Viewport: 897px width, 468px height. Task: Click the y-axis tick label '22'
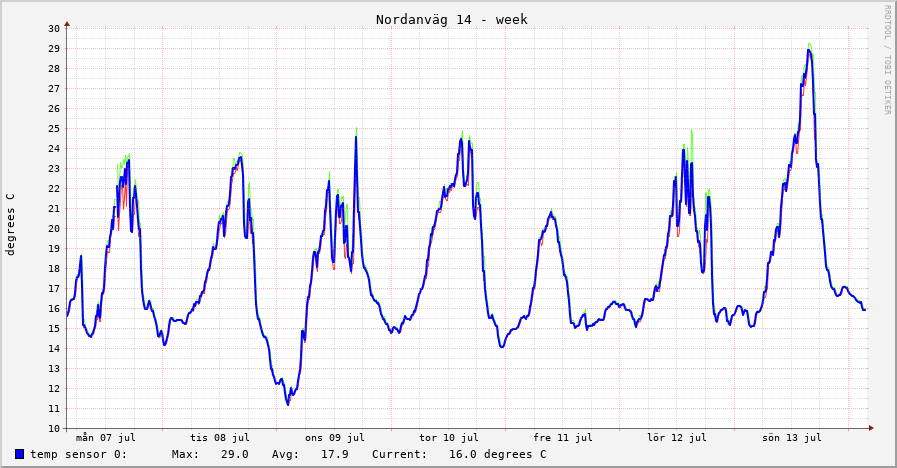pos(54,189)
